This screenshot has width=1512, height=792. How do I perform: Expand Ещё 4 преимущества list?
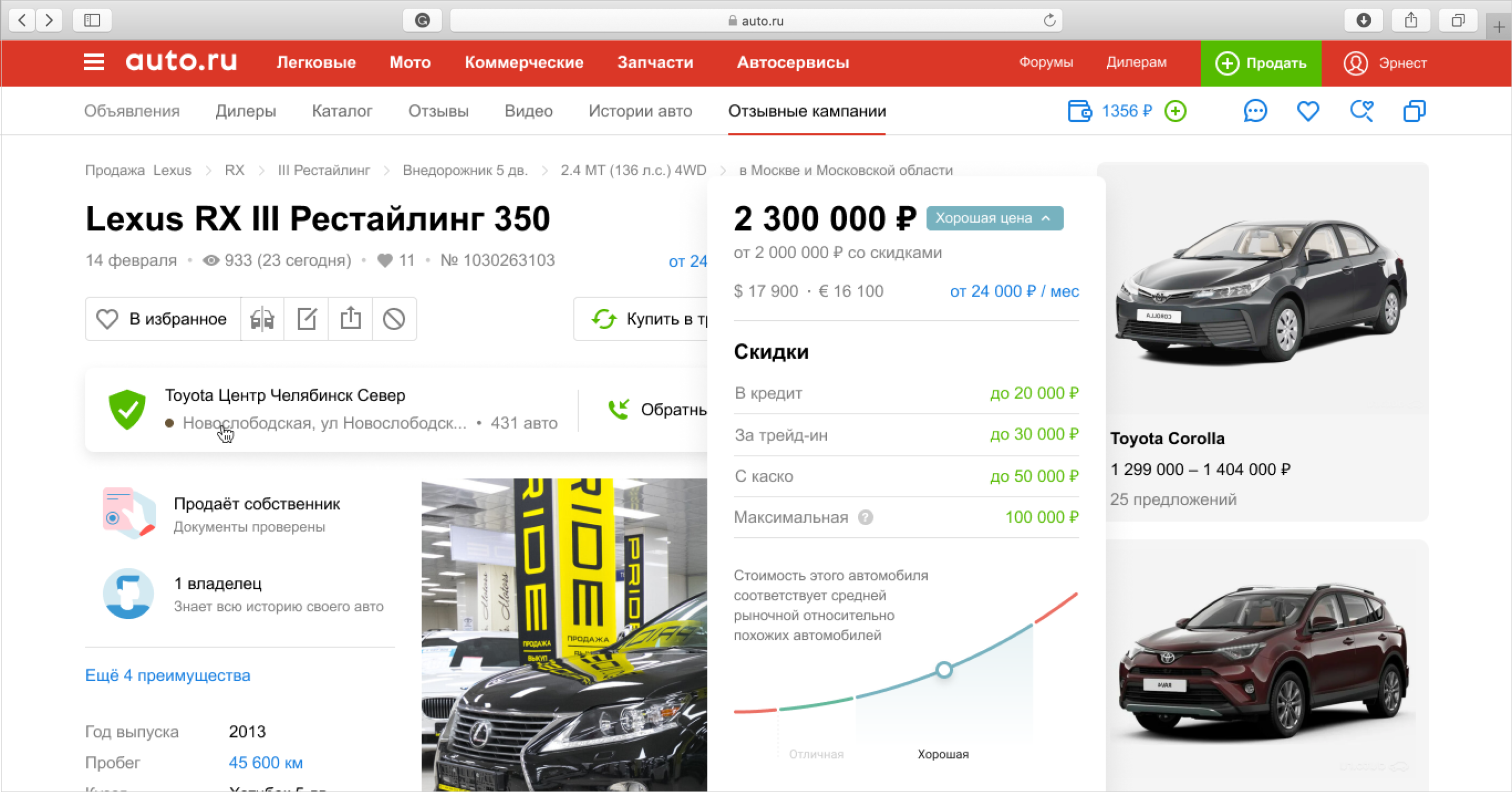[168, 675]
